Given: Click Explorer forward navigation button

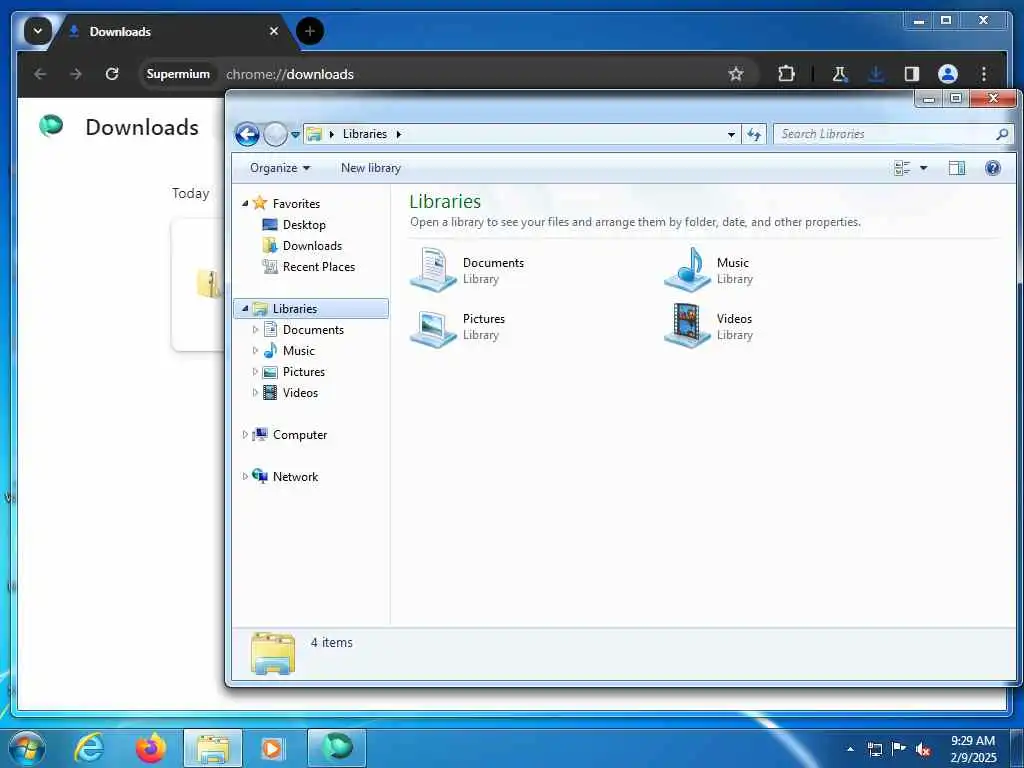Looking at the screenshot, I should pos(276,135).
